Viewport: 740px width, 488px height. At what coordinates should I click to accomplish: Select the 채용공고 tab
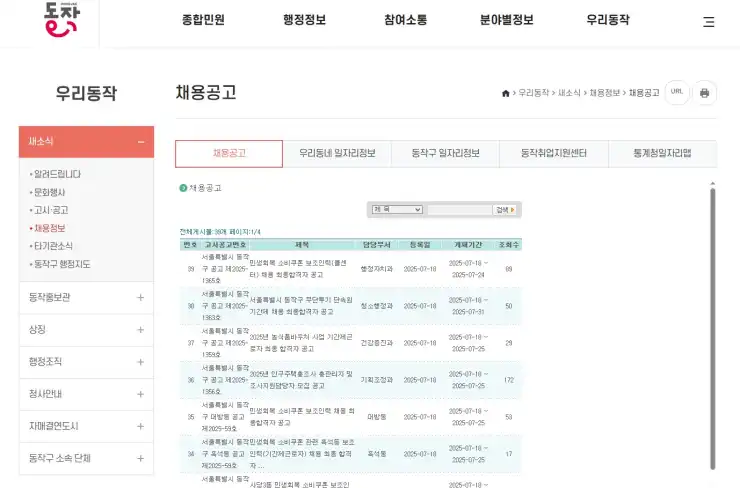229,153
